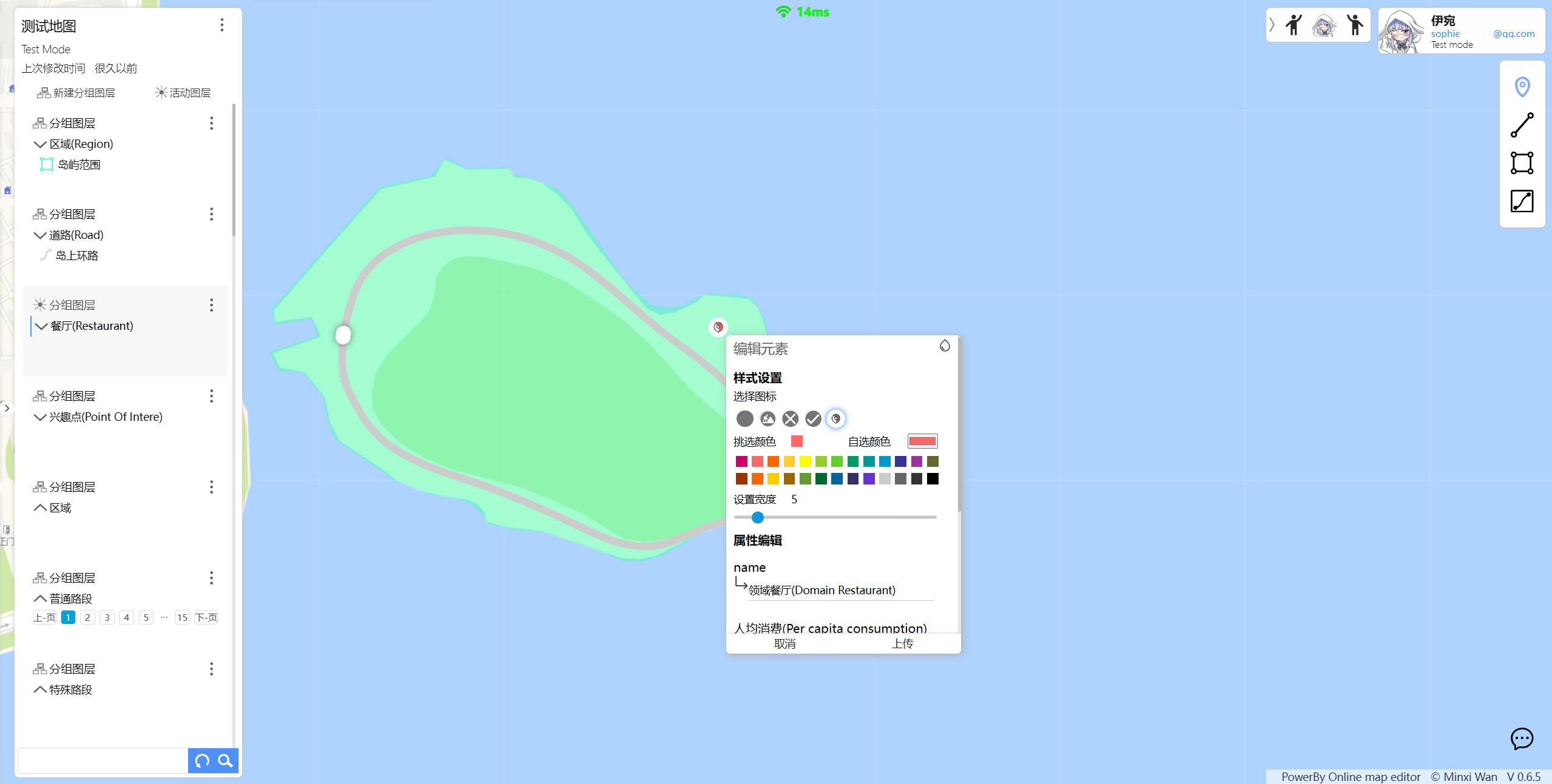Click the droplet icon in edit panel
This screenshot has height=784, width=1552.
pyautogui.click(x=945, y=346)
